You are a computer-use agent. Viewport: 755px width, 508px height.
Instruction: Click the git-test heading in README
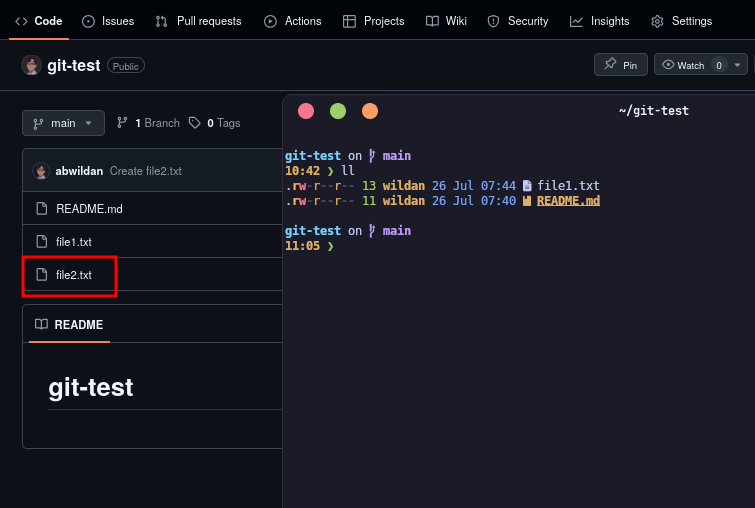(x=91, y=388)
